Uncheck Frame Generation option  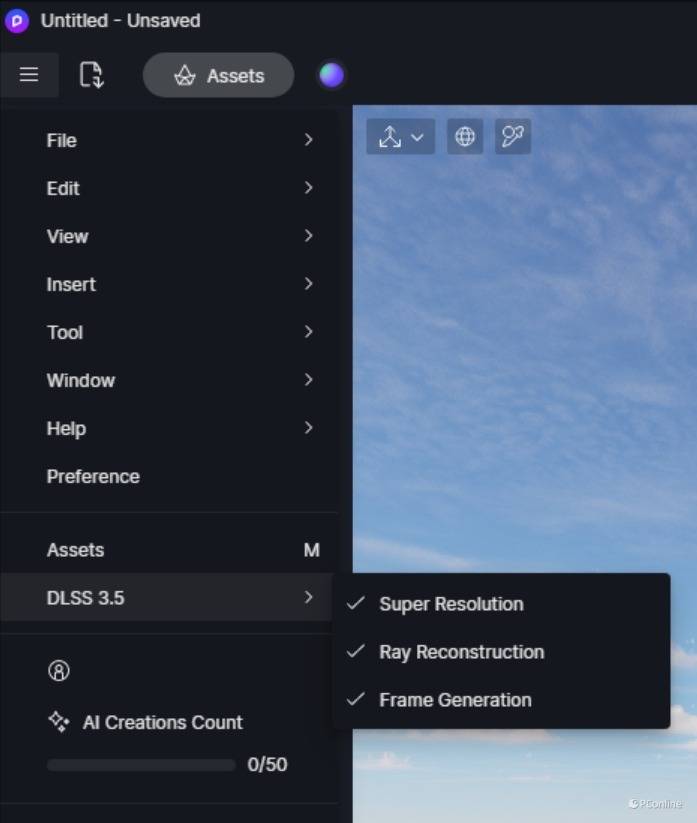455,700
